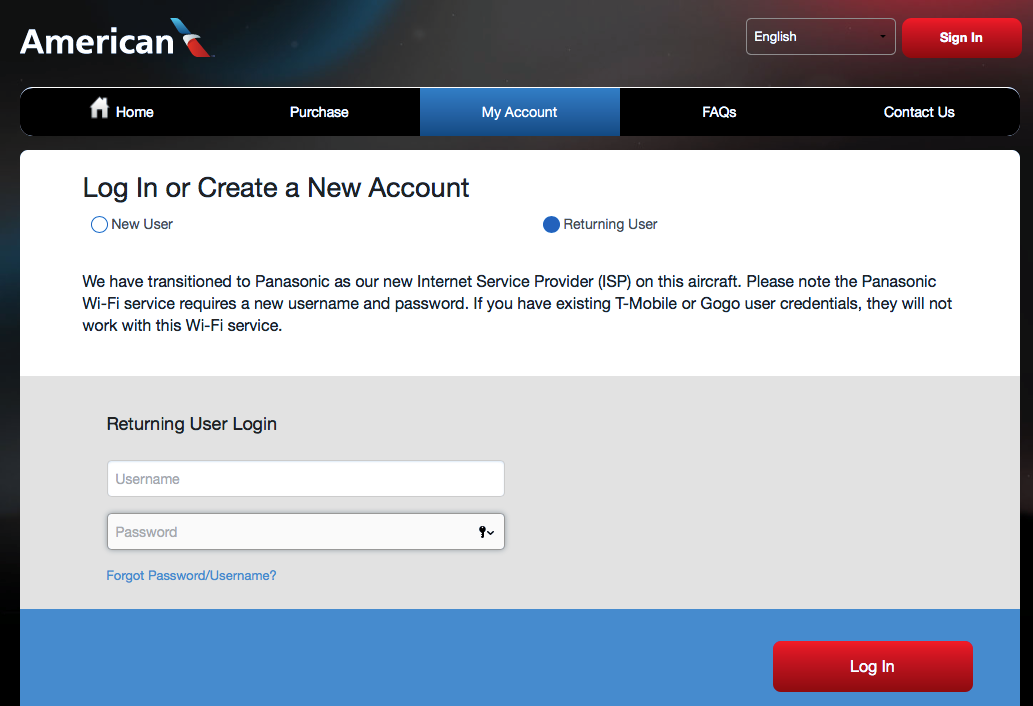
Task: Click the 'Returning User Login' heading
Action: tap(192, 423)
